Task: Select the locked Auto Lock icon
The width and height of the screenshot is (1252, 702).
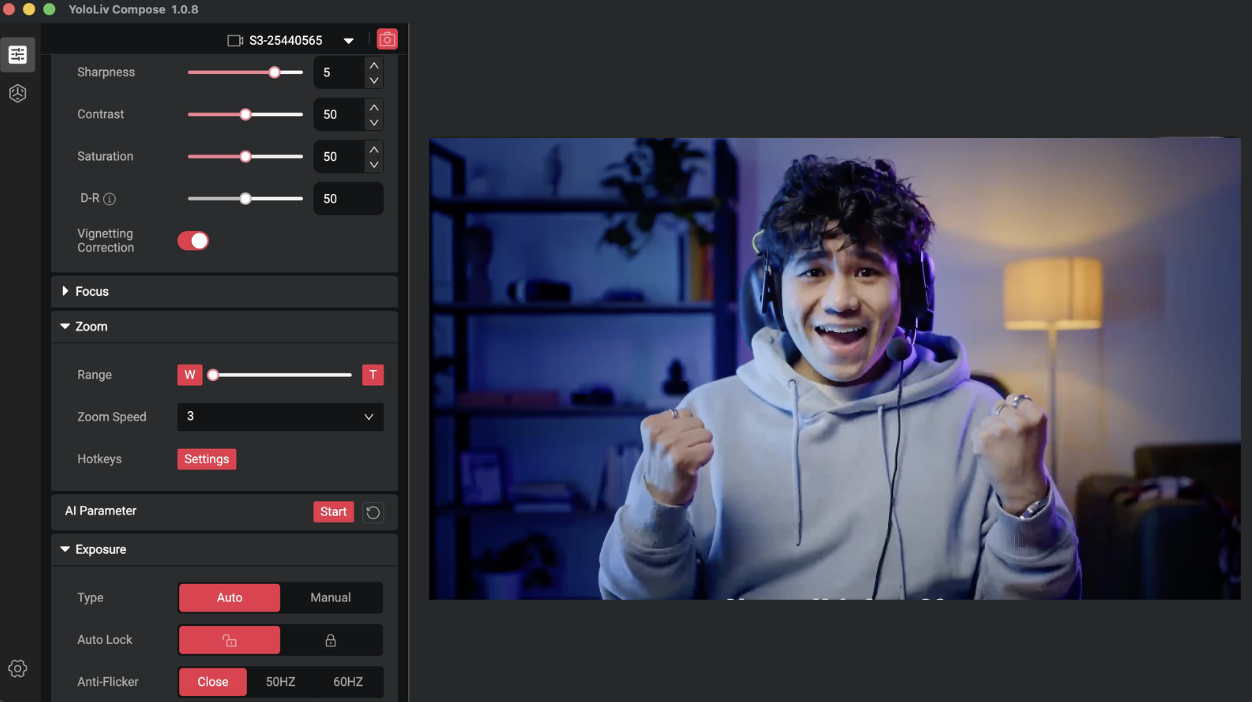Action: pos(331,640)
